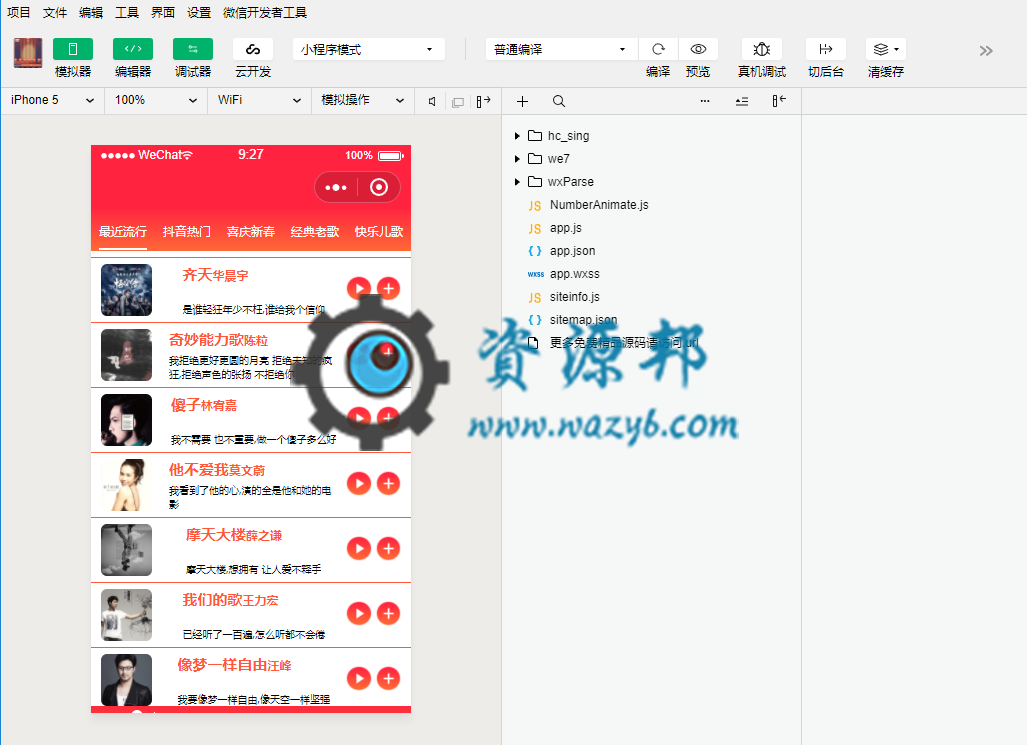
Task: Click the mini program close circle button
Action: tap(379, 187)
